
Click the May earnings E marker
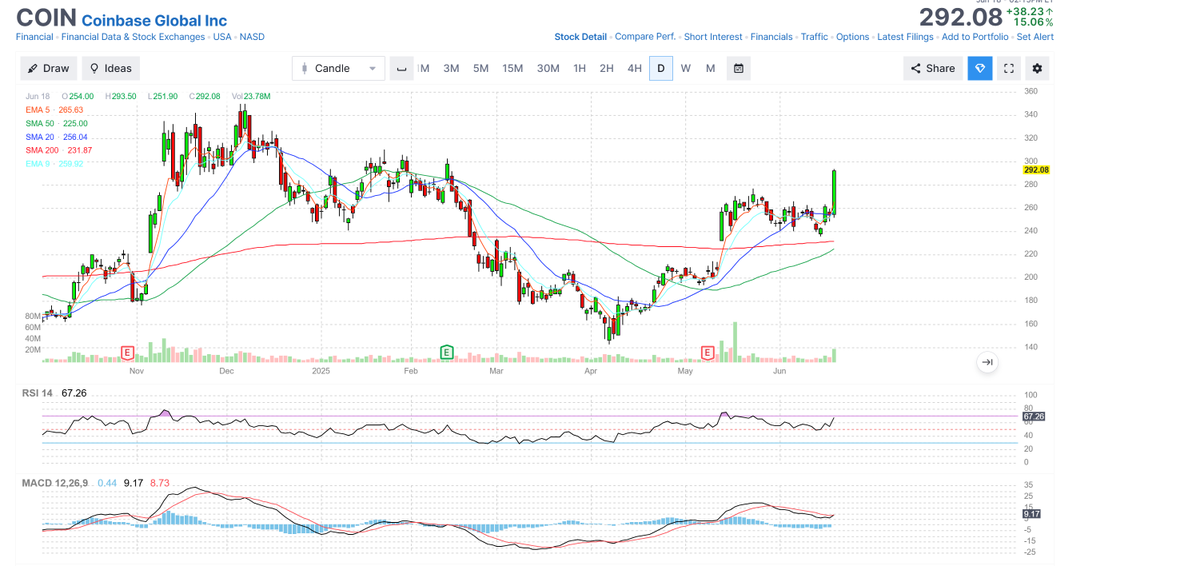click(x=708, y=353)
